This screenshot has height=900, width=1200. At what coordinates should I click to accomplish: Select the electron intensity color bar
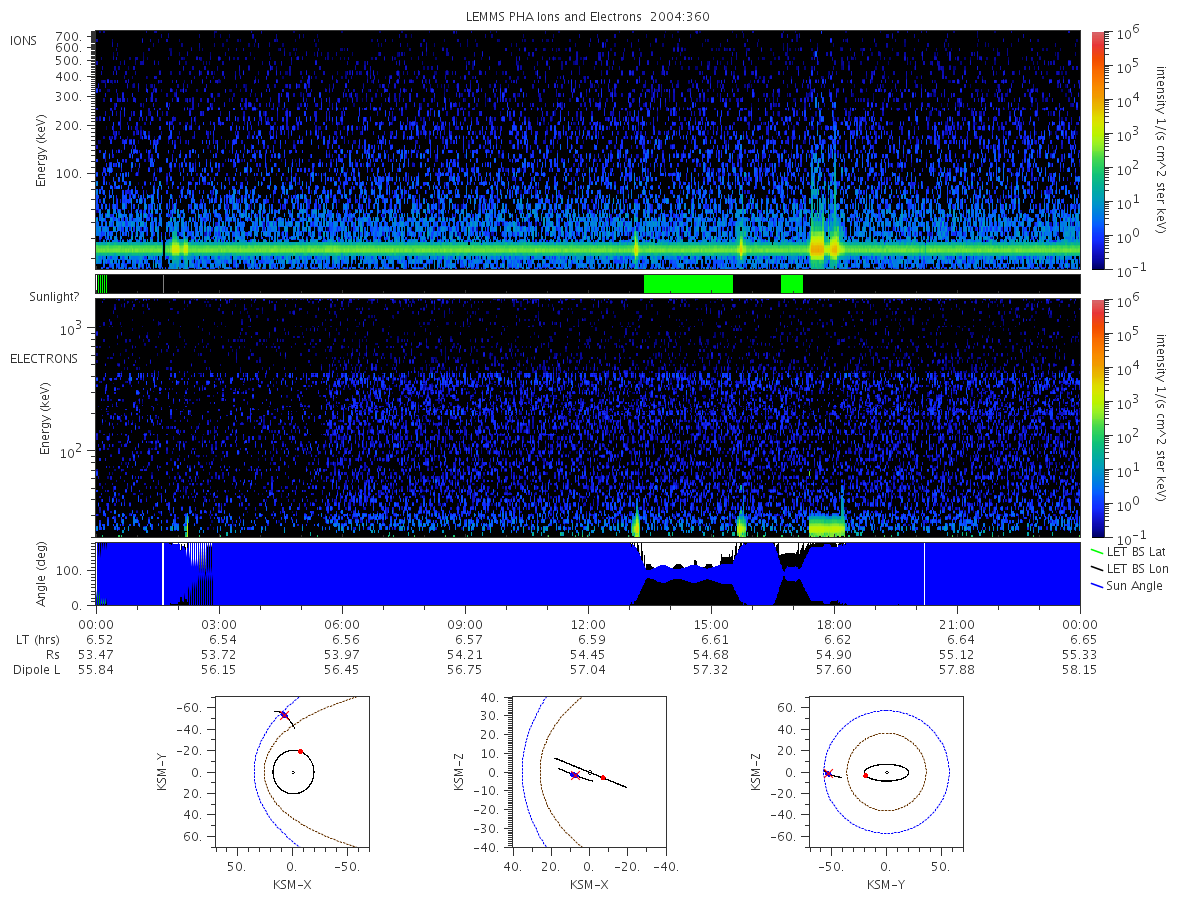click(1098, 417)
